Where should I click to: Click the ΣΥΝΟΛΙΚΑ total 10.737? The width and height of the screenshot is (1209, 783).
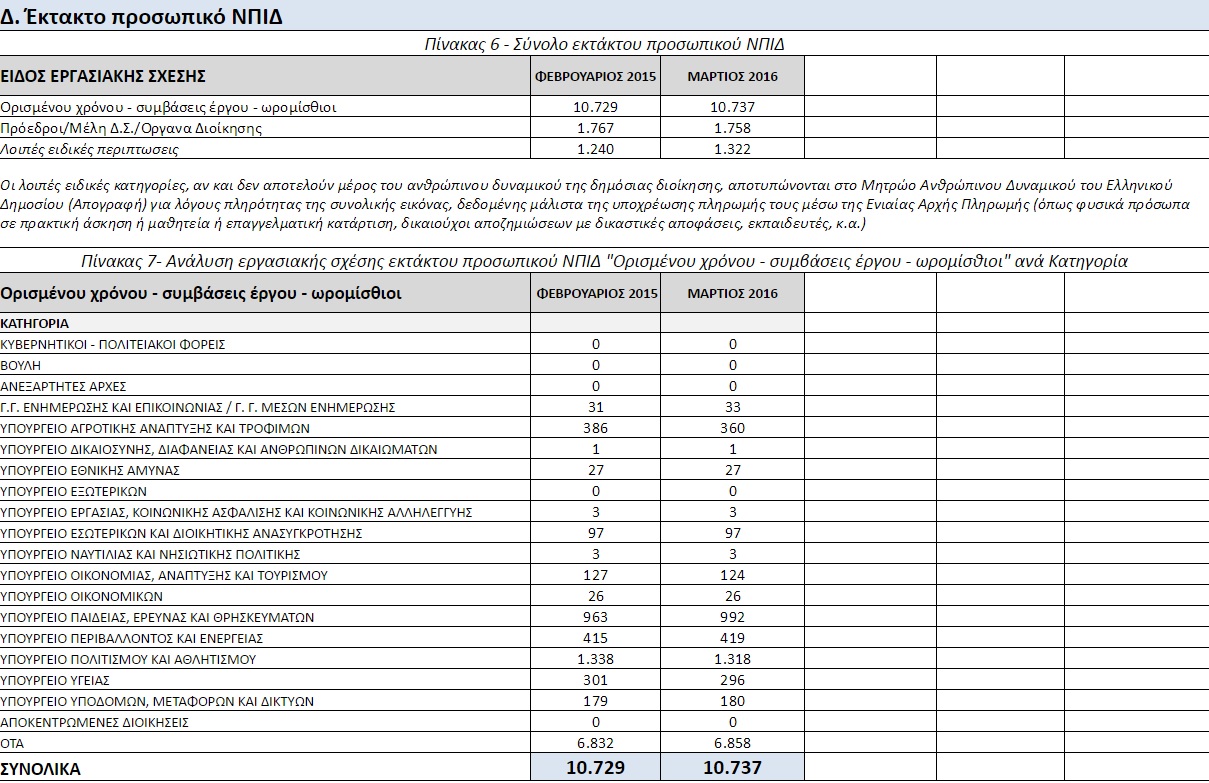732,768
